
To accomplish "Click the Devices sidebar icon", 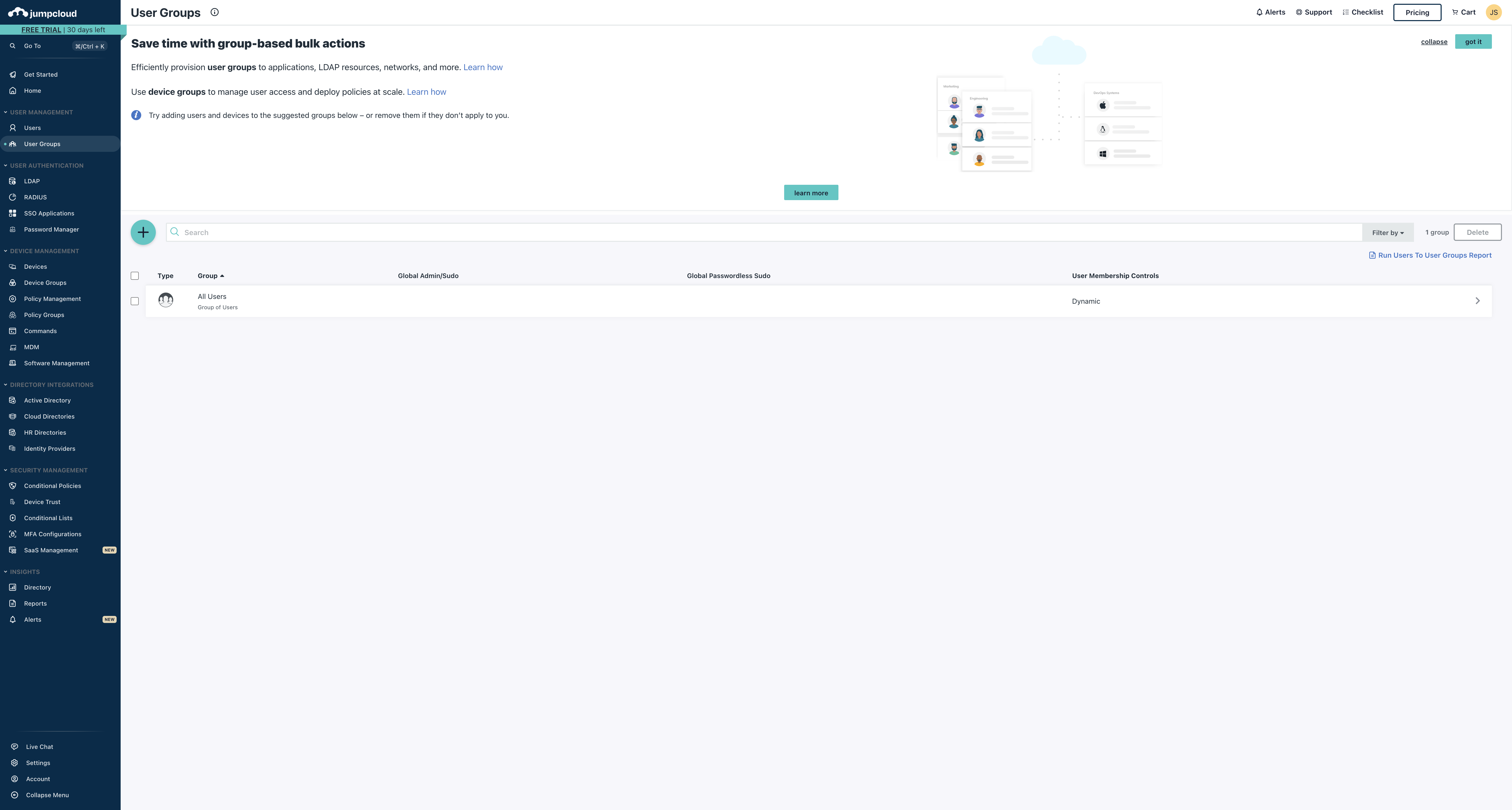I will [x=12, y=266].
